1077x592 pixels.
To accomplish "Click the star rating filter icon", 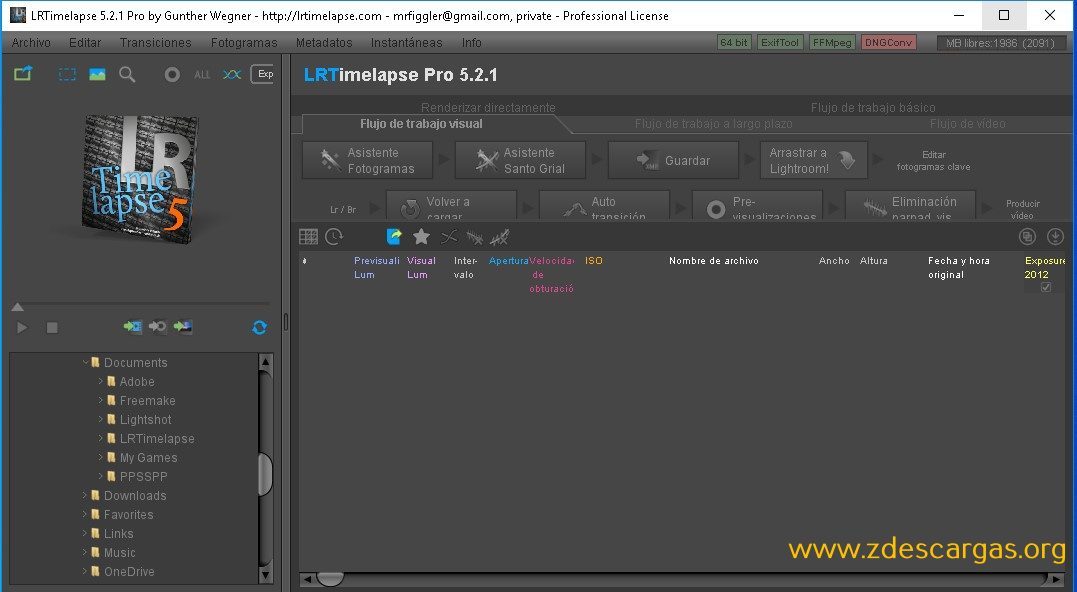I will (421, 237).
